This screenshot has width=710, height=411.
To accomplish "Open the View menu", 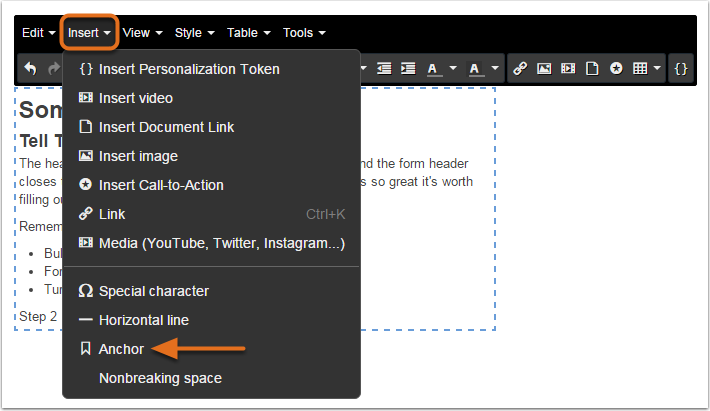I will click(142, 33).
